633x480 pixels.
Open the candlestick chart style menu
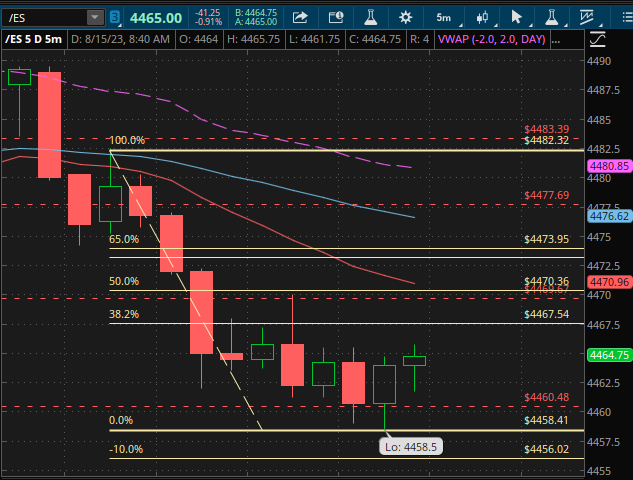(x=482, y=17)
